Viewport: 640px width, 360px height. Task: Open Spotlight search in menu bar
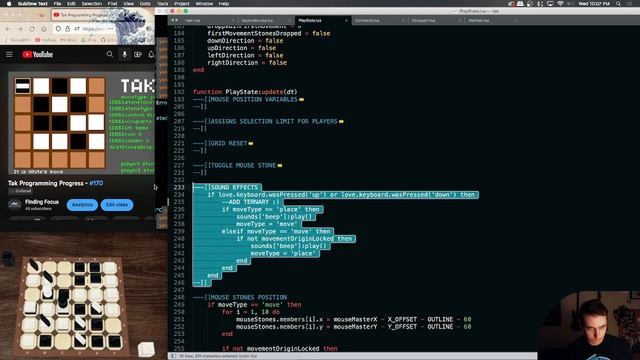619,4
